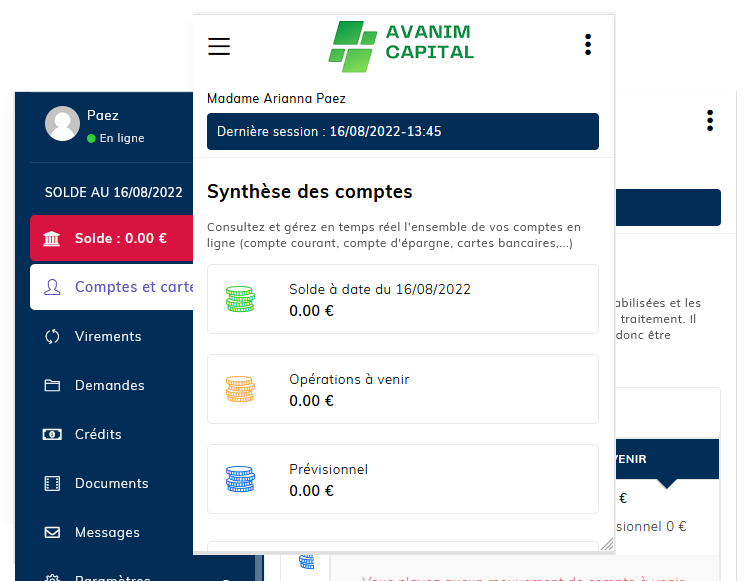Click the 0.00 € amount under Solde à date
This screenshot has width=747, height=581.
312,311
